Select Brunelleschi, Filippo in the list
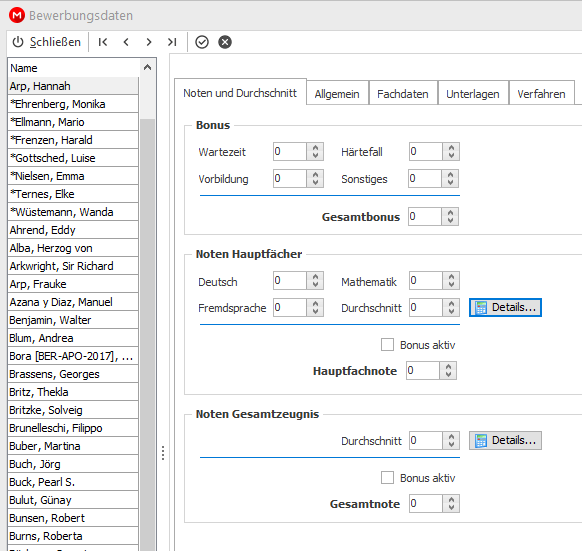The width and height of the screenshot is (582, 551). [73, 428]
